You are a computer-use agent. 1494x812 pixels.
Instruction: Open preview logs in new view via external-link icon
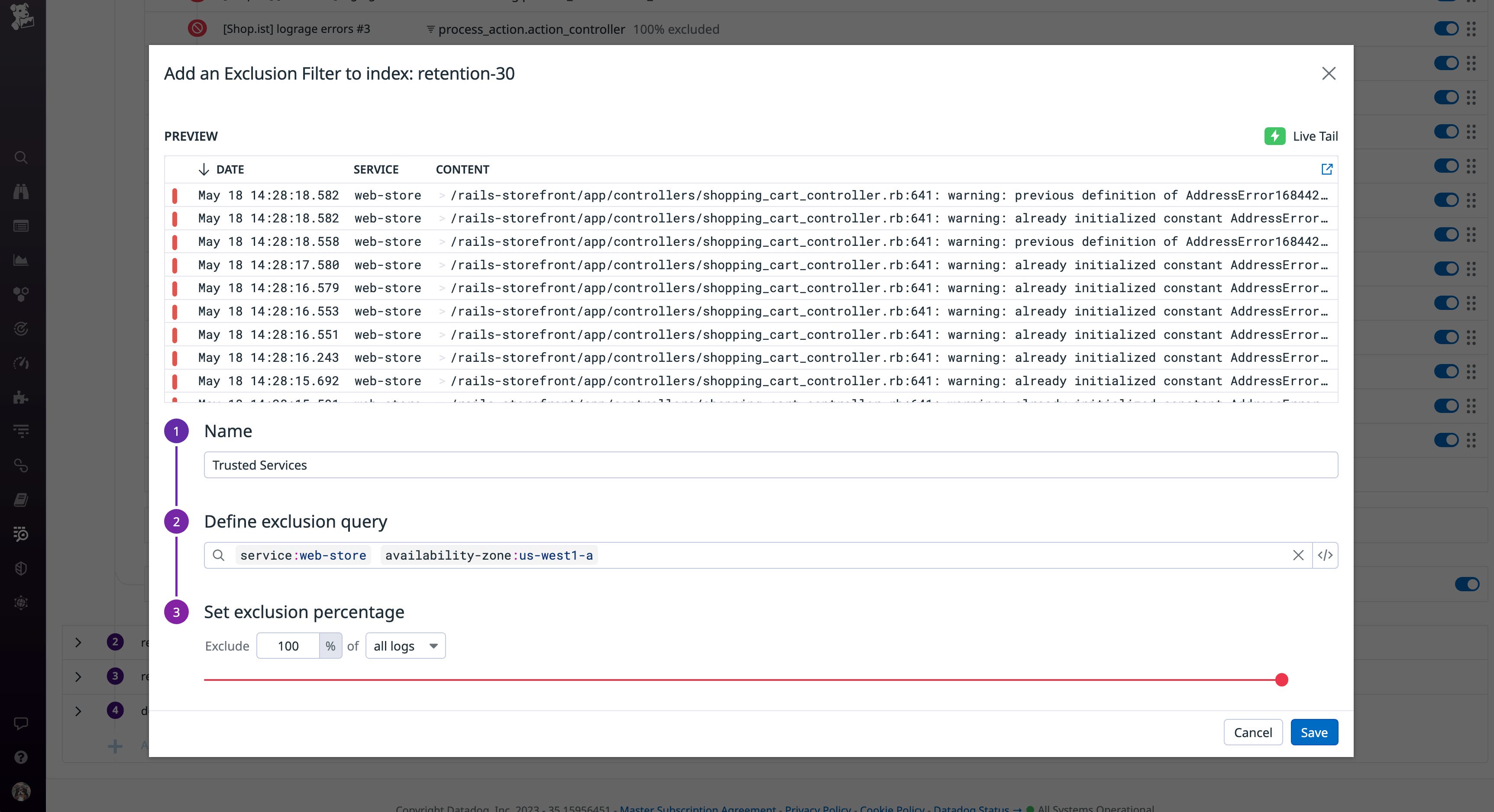pos(1327,169)
